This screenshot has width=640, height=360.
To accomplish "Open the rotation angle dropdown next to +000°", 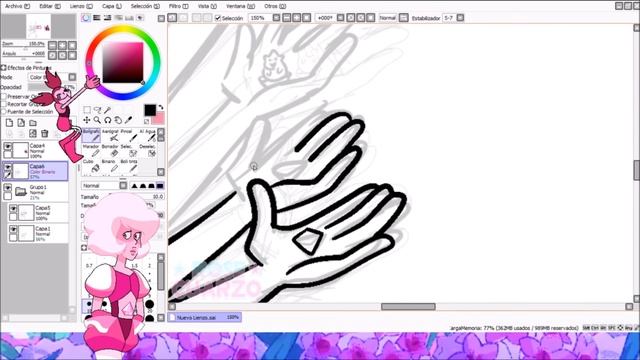I will [x=340, y=18].
